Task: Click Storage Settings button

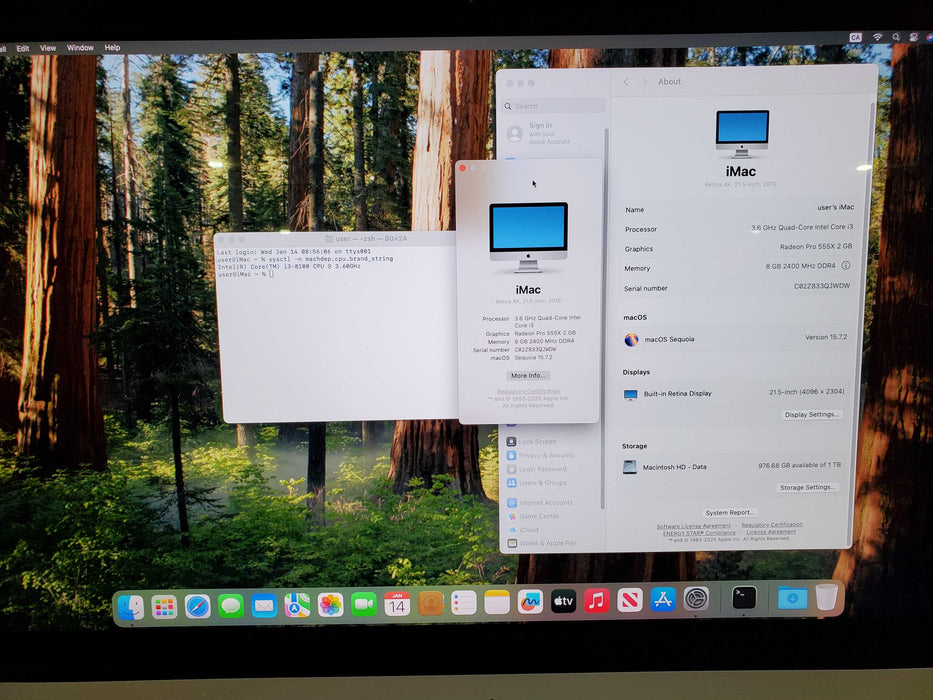Action: tap(807, 487)
